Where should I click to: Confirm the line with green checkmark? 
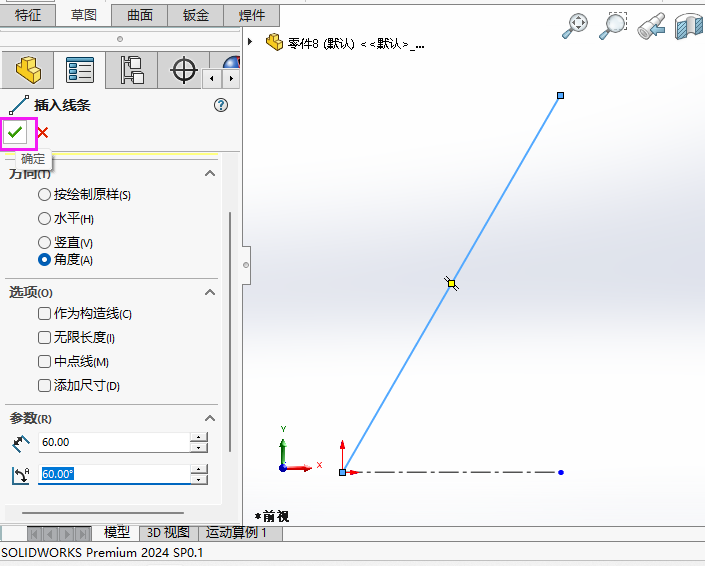15,132
